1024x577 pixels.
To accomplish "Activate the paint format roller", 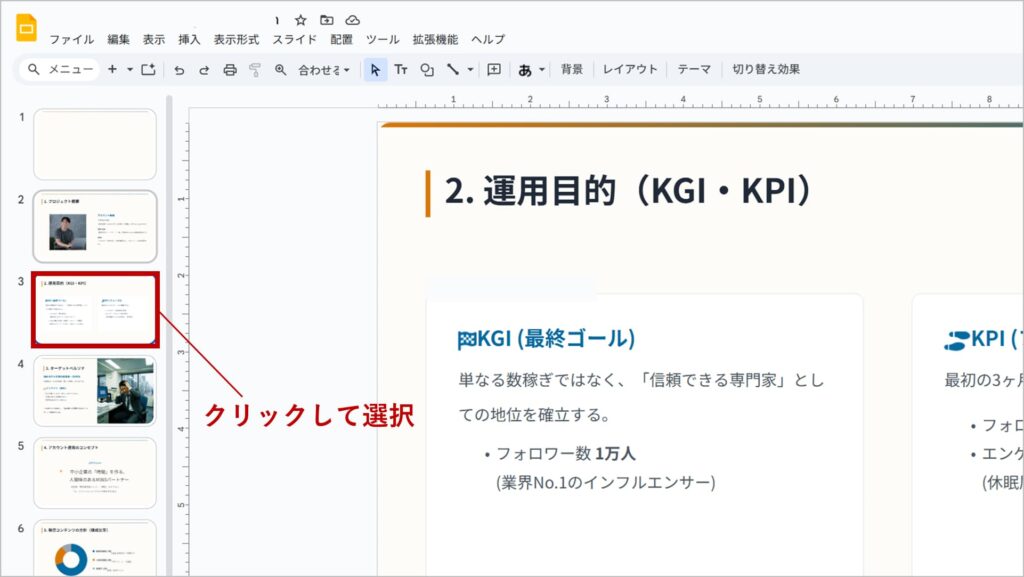I will pos(255,70).
